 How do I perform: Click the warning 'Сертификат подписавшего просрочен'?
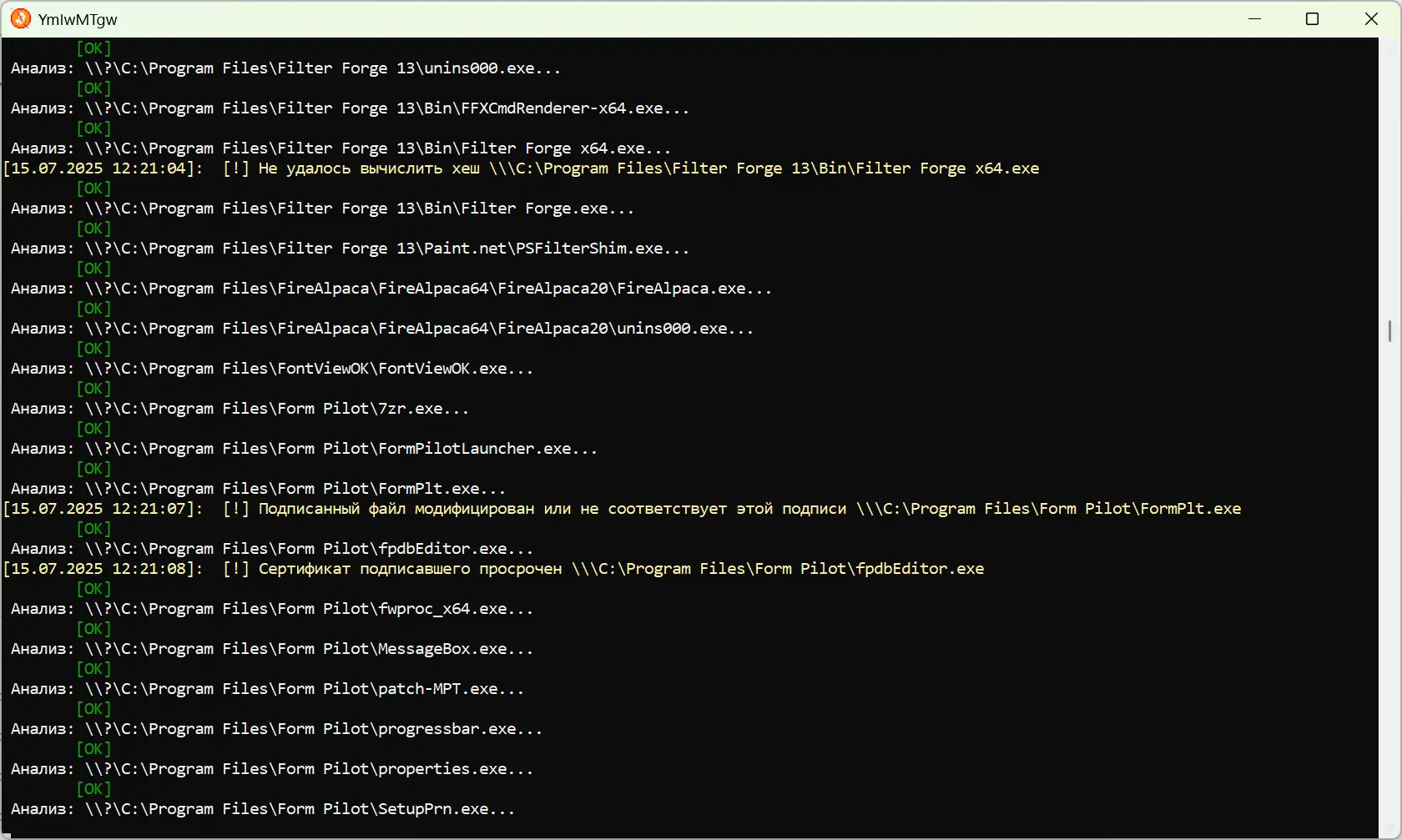click(494, 569)
